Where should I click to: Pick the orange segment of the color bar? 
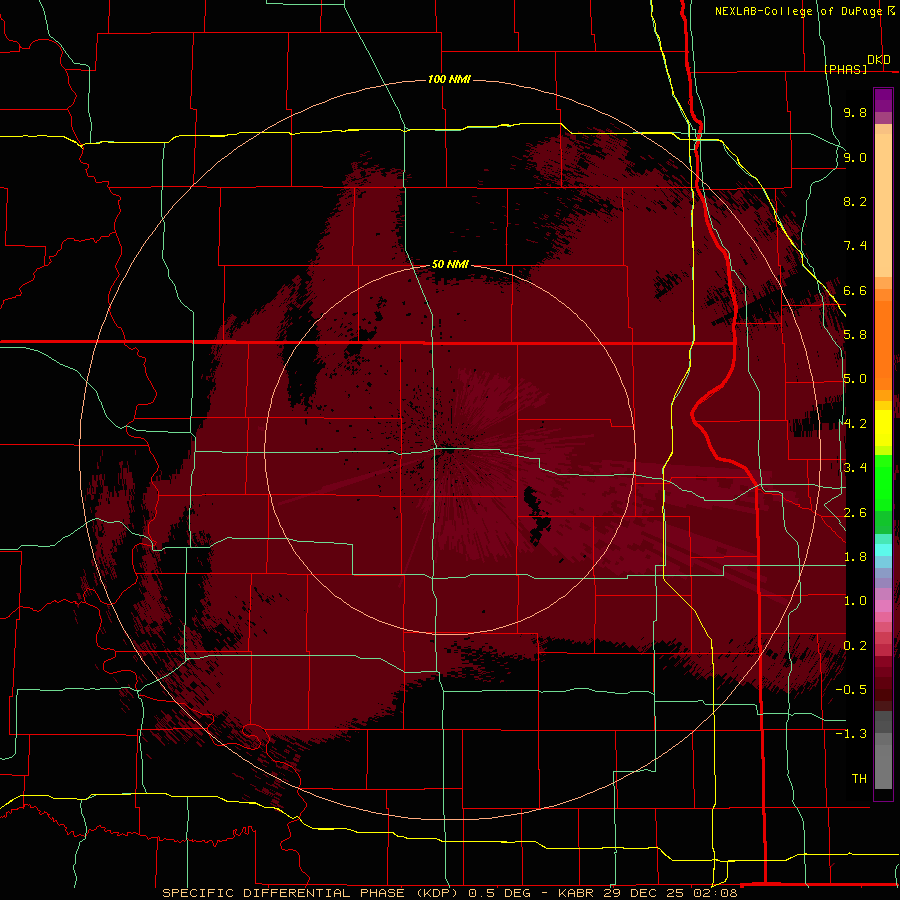[883, 345]
